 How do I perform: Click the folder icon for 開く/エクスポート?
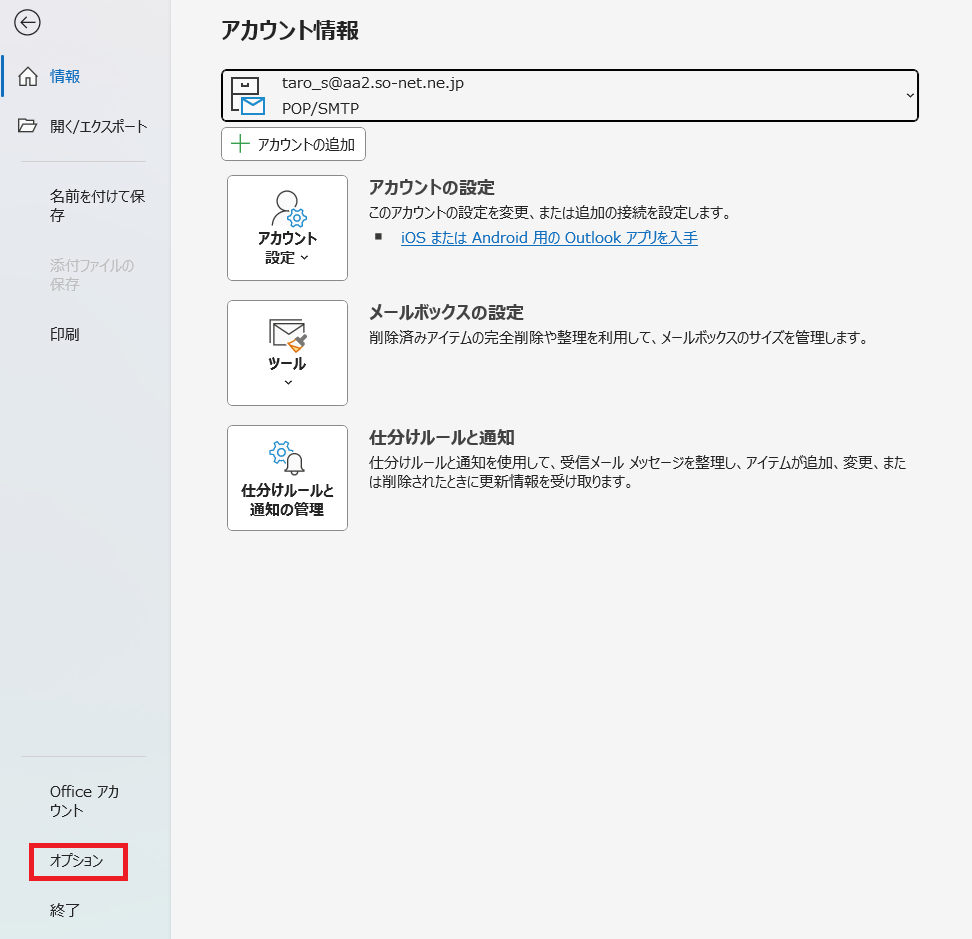[28, 126]
